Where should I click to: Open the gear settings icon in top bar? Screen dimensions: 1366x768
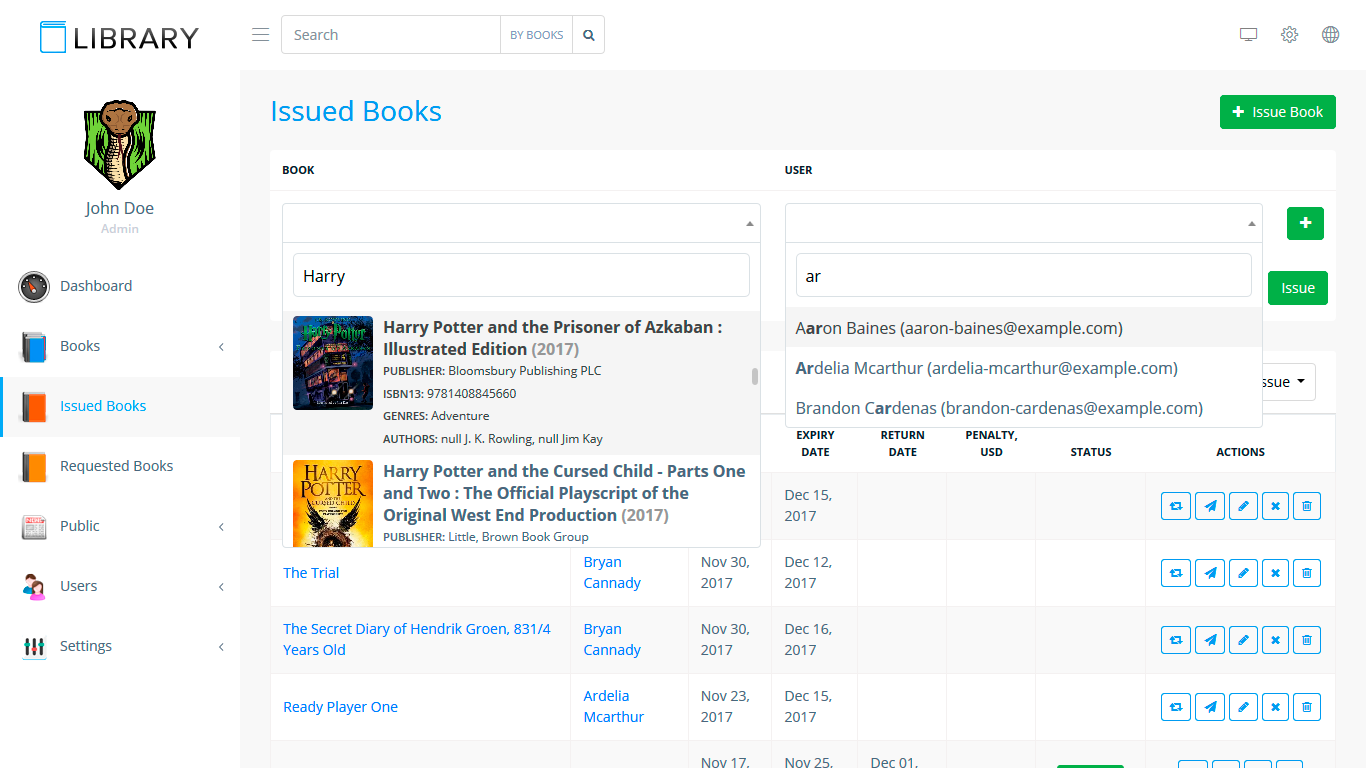pyautogui.click(x=1289, y=35)
